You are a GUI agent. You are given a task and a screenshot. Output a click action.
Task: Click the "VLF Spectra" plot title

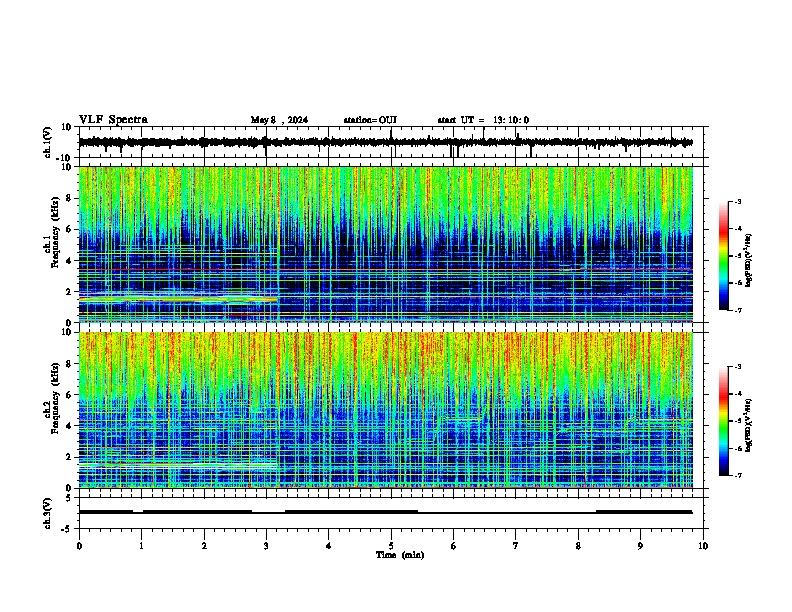point(113,119)
